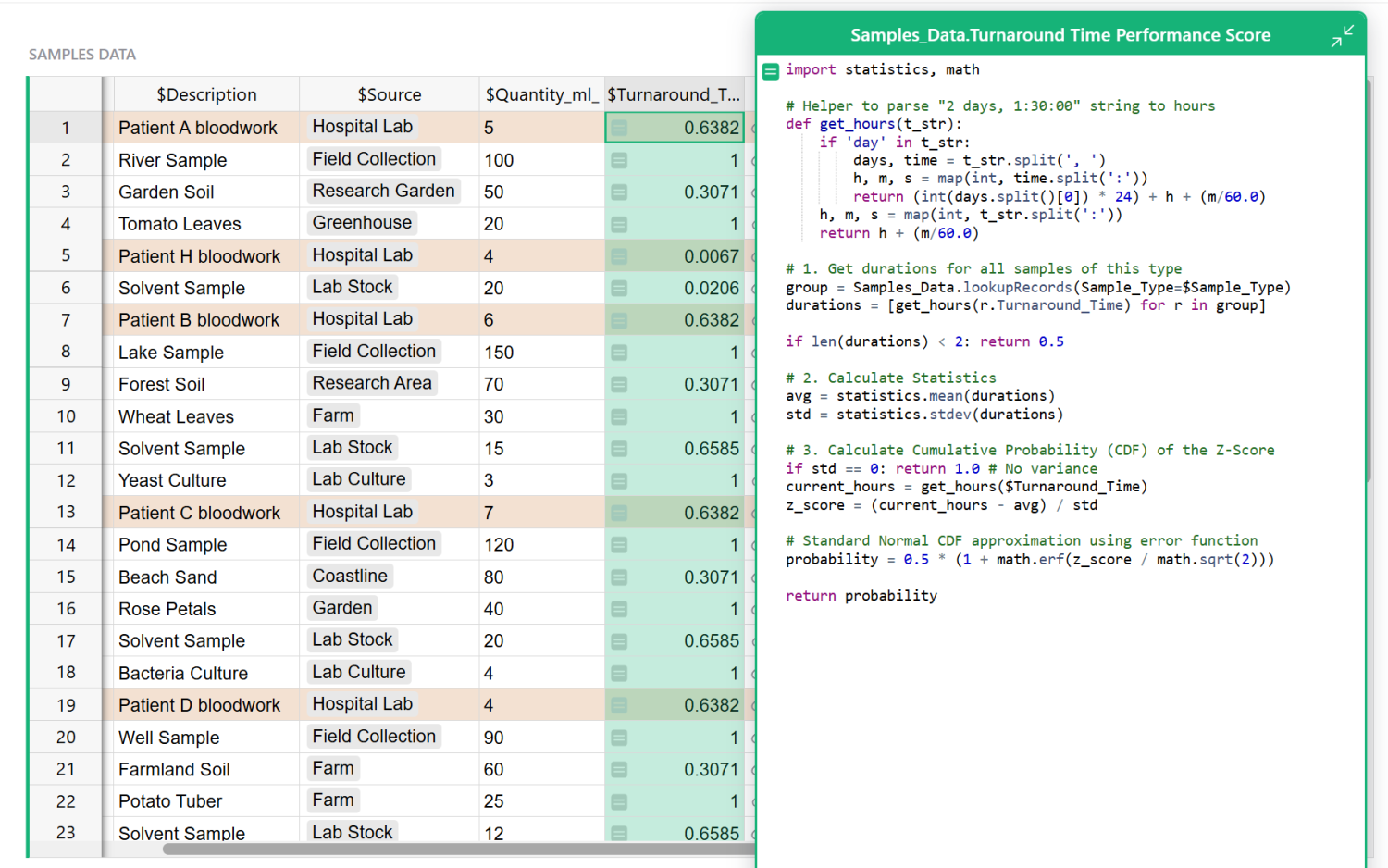Click the formula icon in row 23's turnaround cell
The width and height of the screenshot is (1388, 868).
pyautogui.click(x=618, y=833)
